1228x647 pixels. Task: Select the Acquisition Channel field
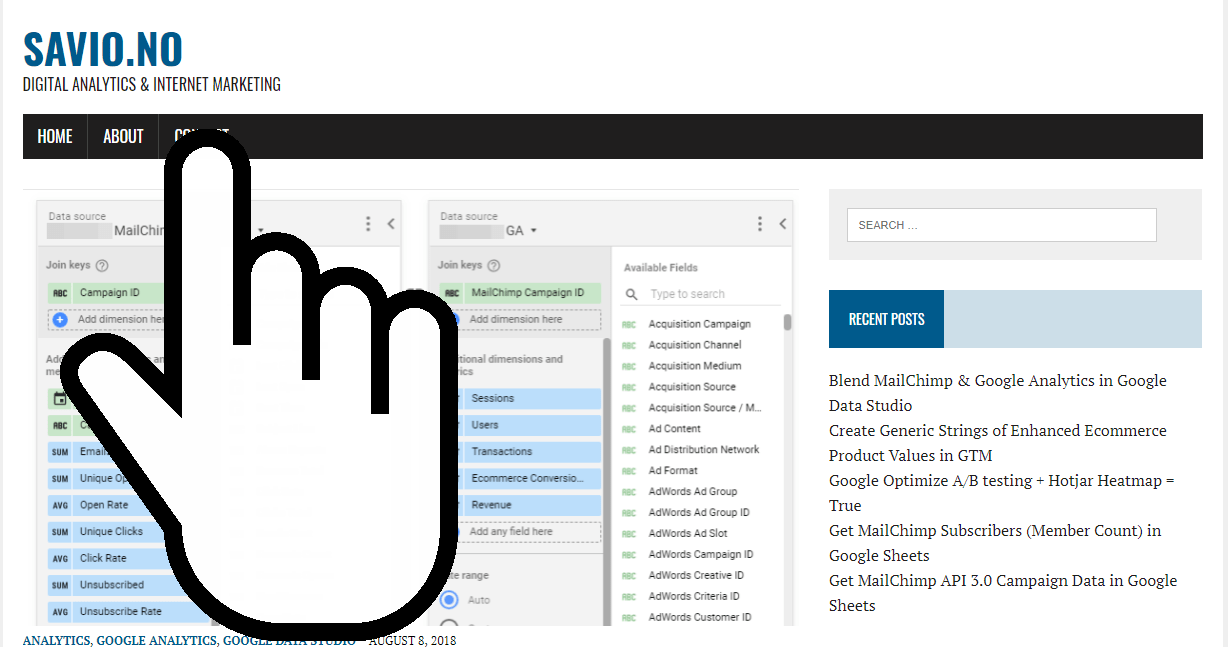695,345
